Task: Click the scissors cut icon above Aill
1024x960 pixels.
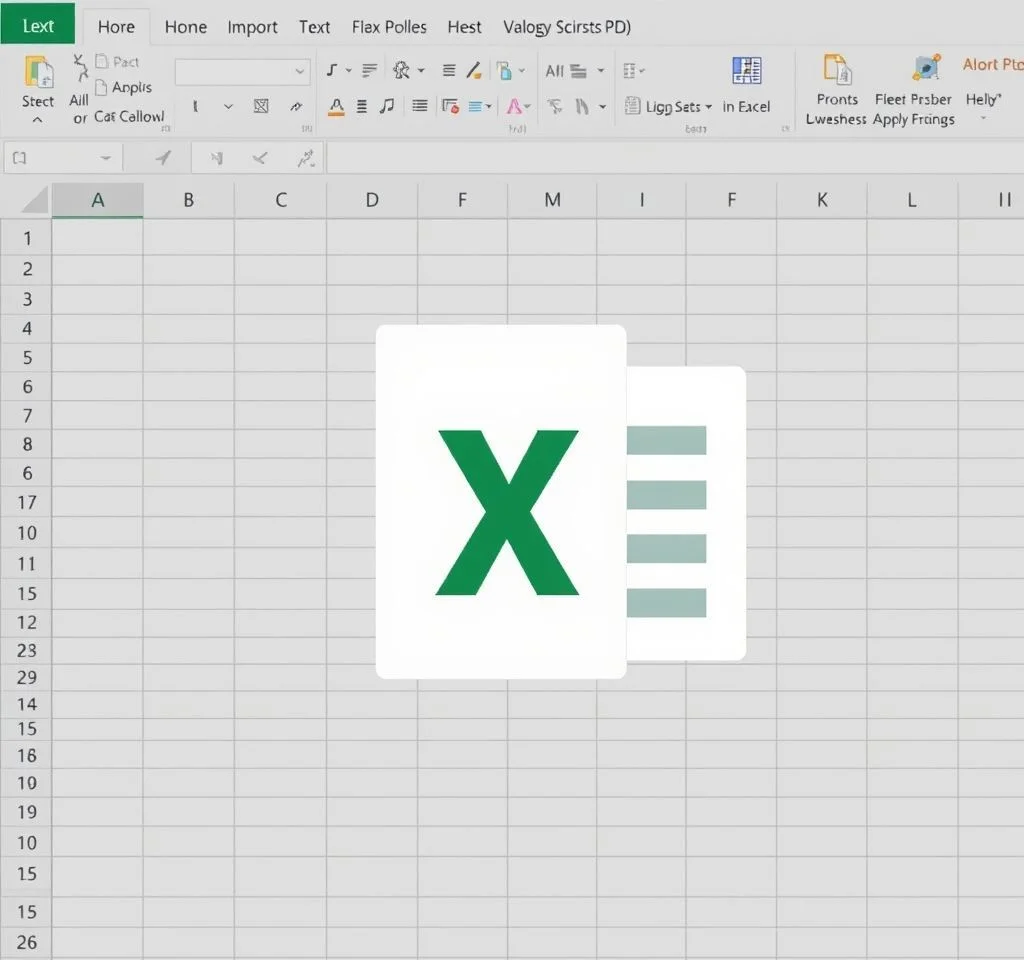Action: (x=80, y=68)
